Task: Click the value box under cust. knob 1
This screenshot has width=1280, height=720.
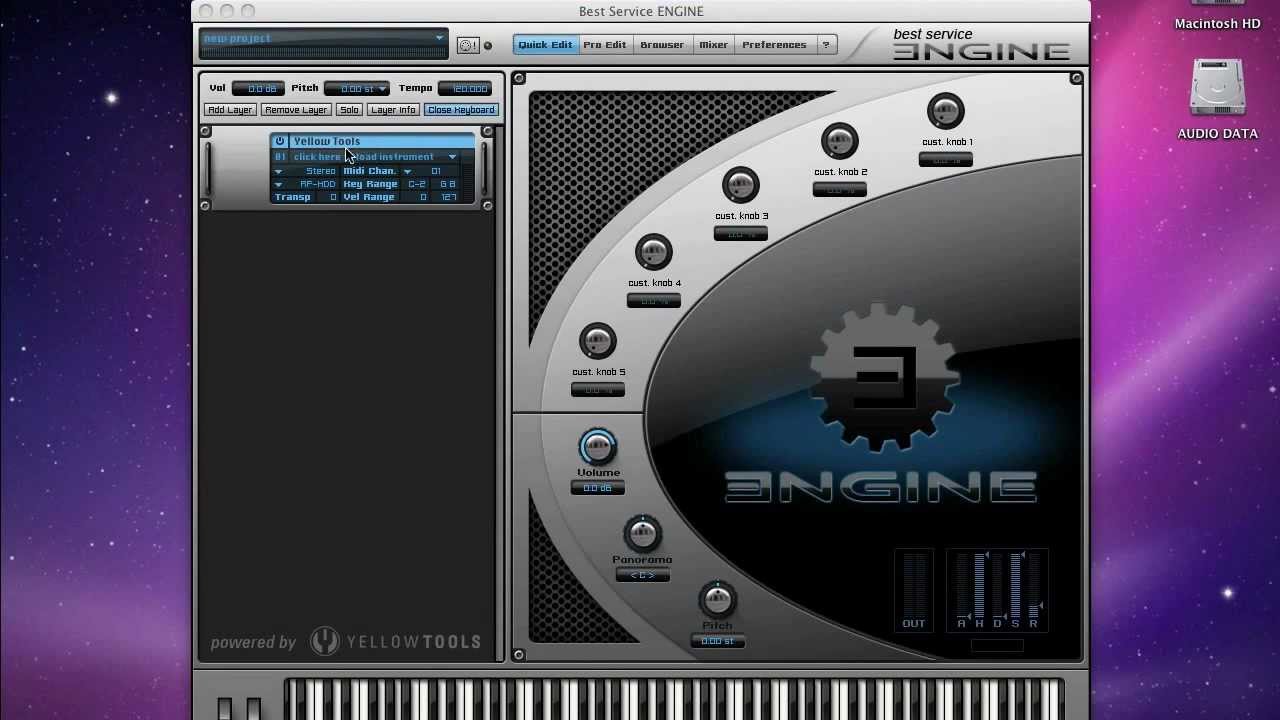Action: tap(946, 160)
